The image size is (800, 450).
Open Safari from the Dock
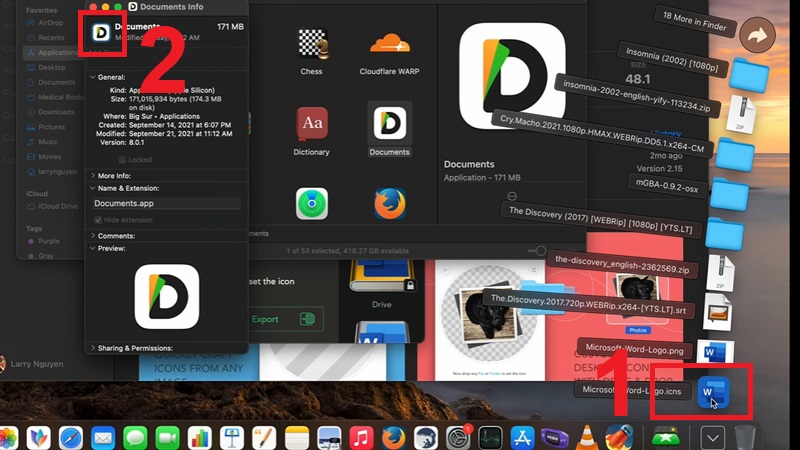[70, 438]
